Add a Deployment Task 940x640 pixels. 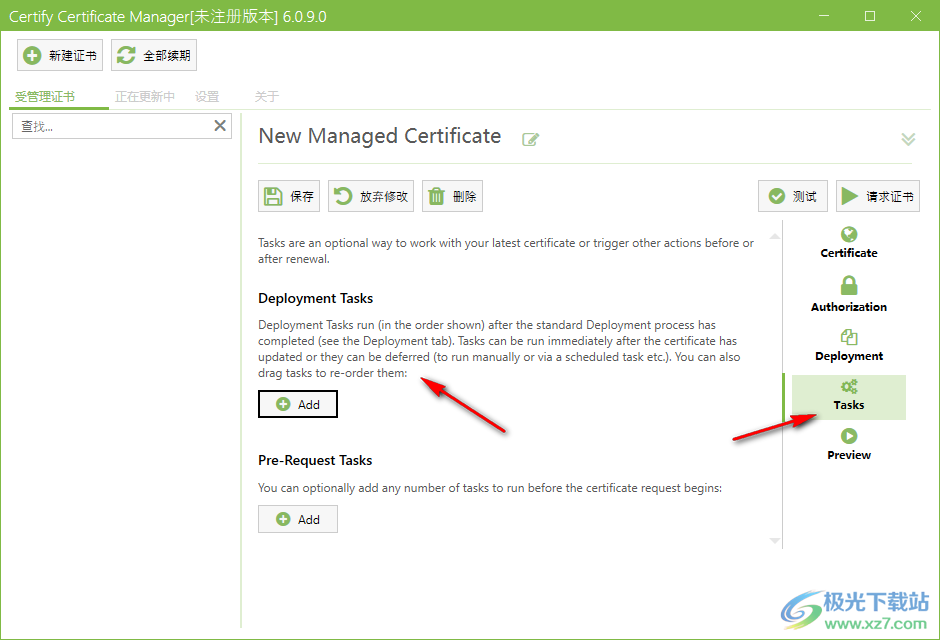click(298, 404)
